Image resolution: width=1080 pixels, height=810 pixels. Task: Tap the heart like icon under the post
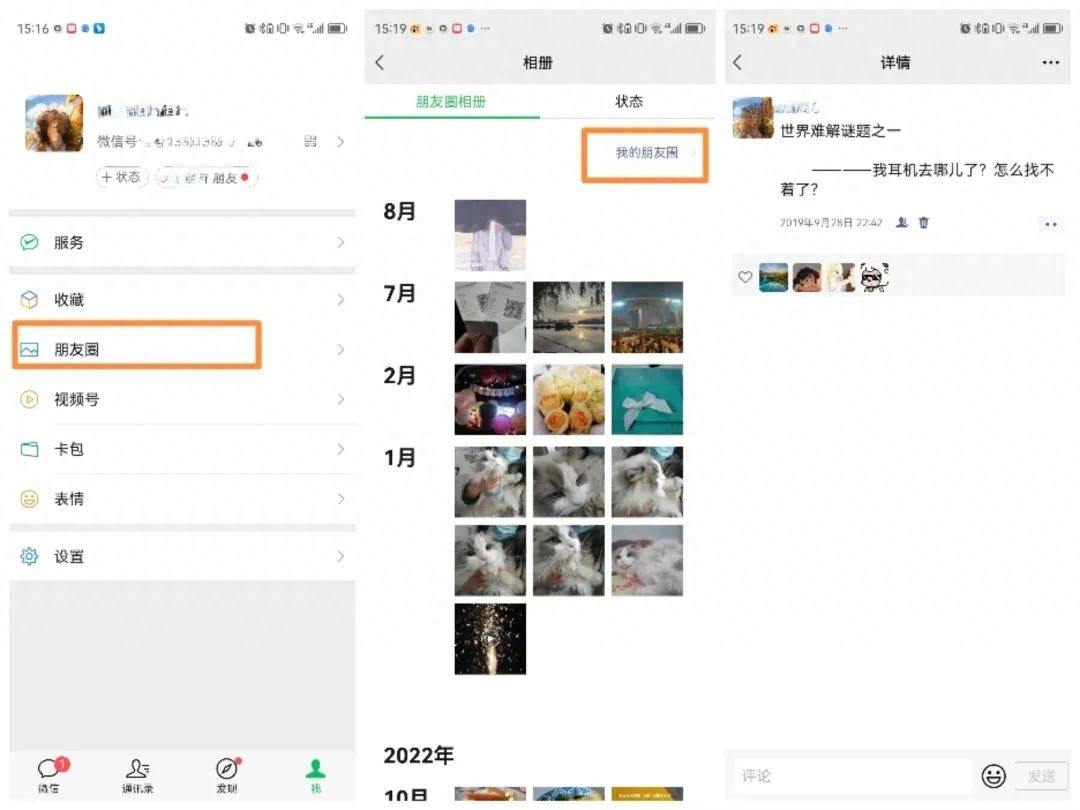click(x=745, y=277)
